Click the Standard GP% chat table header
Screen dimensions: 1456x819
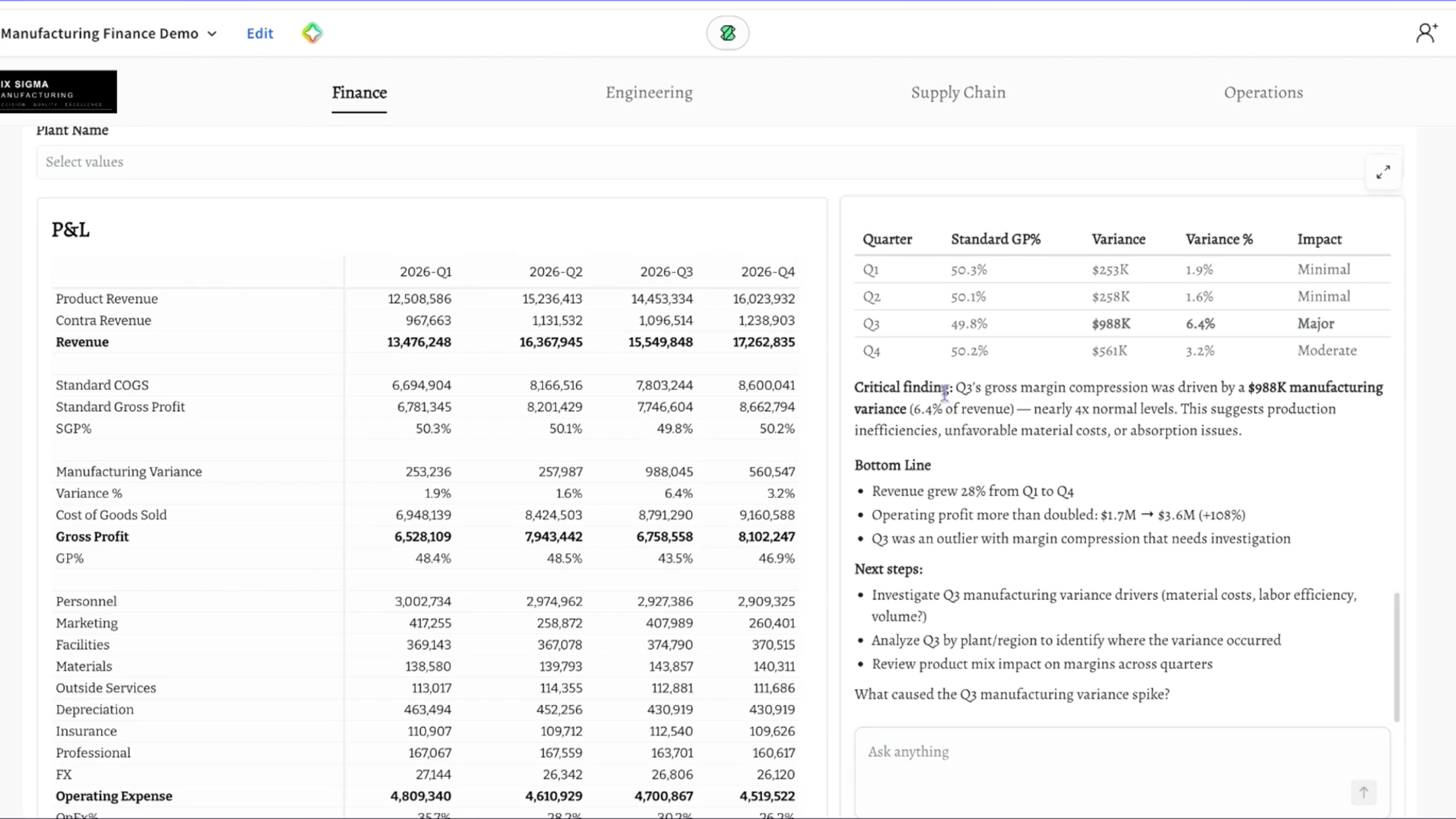point(996,240)
